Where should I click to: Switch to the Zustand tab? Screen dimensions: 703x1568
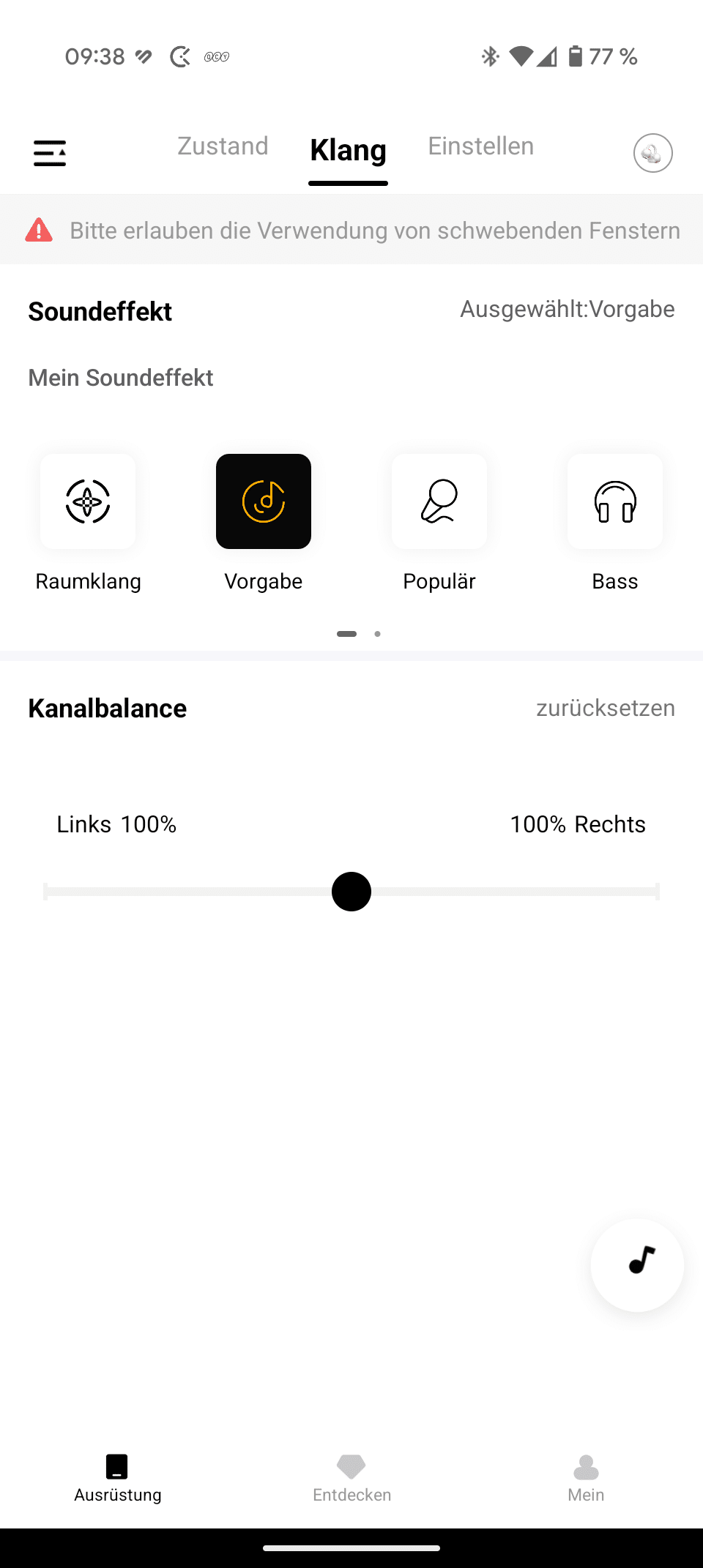click(x=223, y=146)
